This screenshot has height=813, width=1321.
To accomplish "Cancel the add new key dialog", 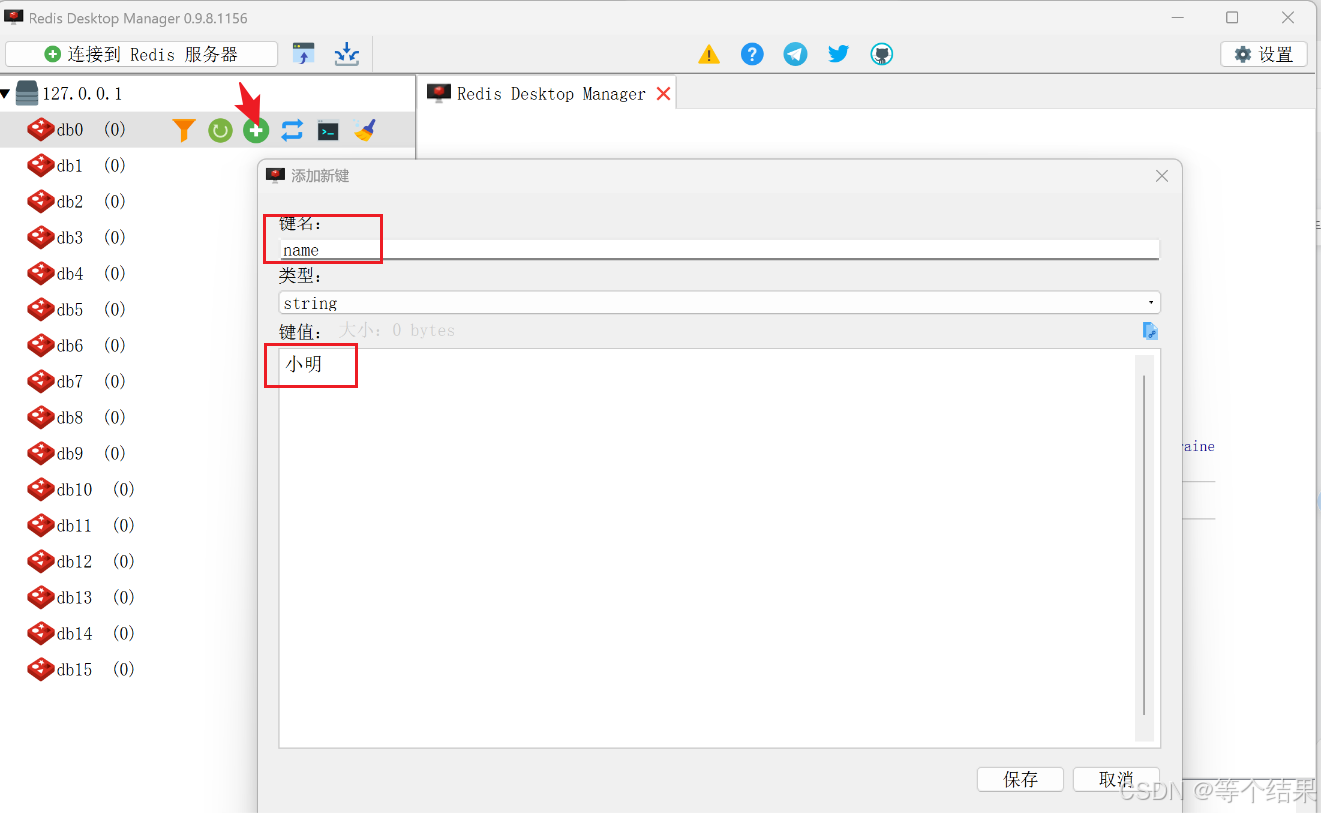I will click(x=1116, y=779).
